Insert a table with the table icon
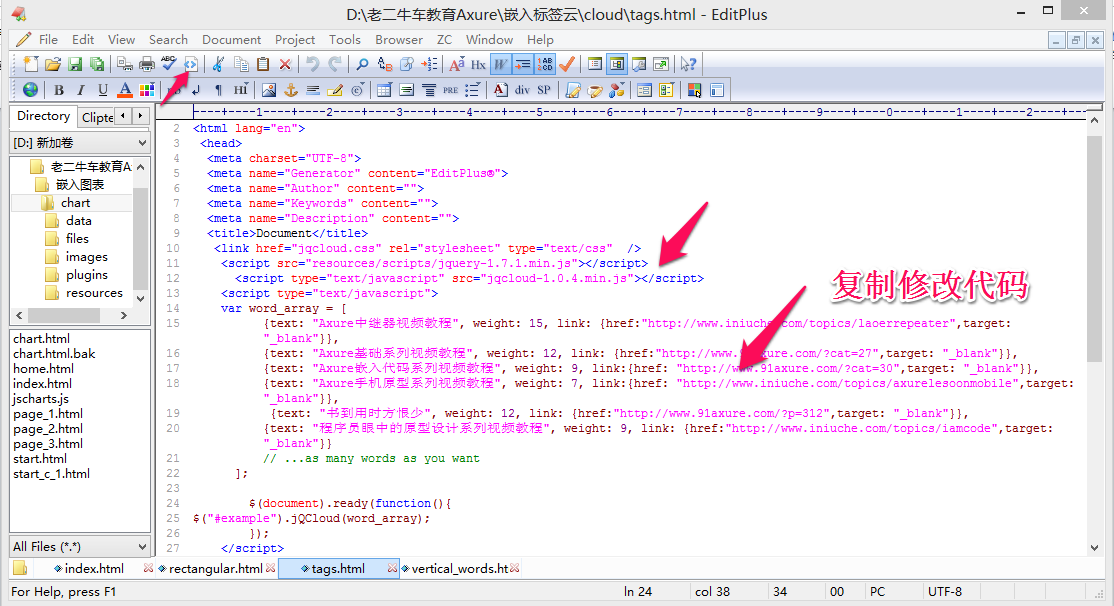1114x606 pixels. point(384,90)
